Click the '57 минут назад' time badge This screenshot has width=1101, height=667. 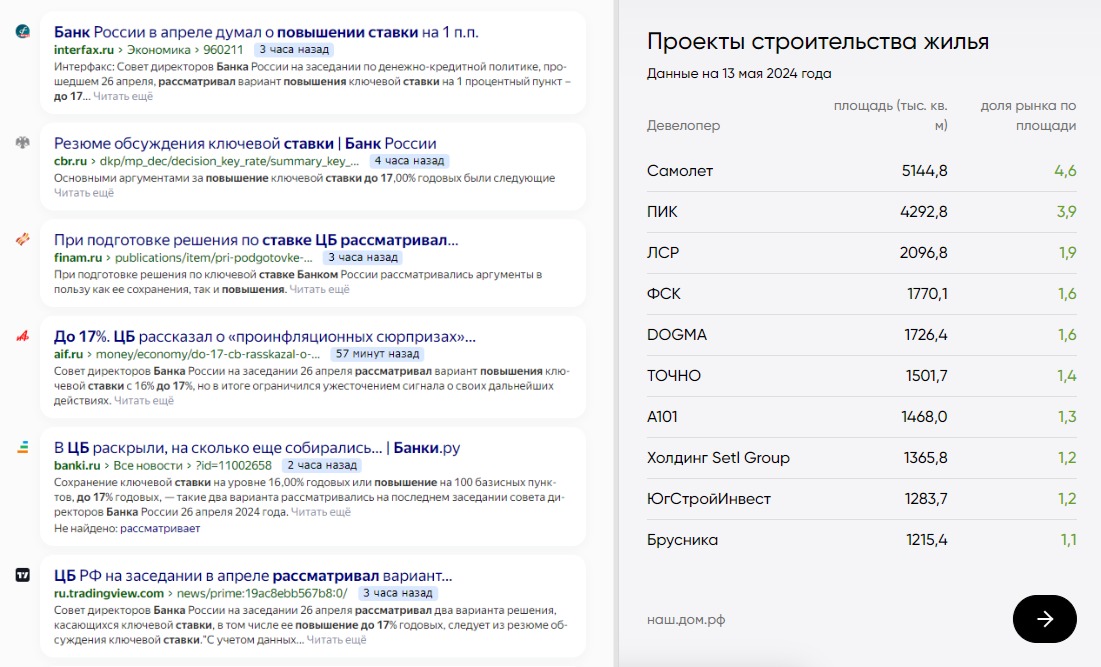click(377, 354)
